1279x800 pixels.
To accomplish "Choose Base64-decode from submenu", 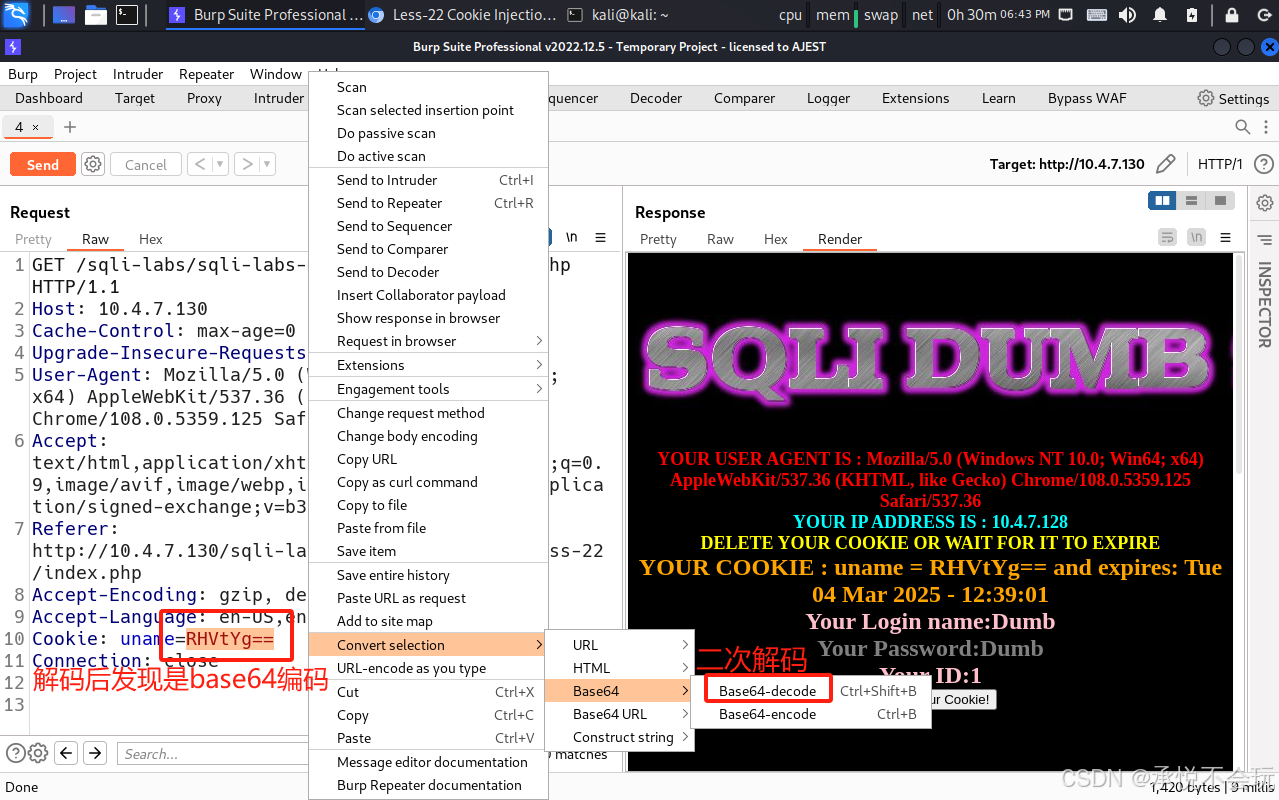I will coord(811,691).
